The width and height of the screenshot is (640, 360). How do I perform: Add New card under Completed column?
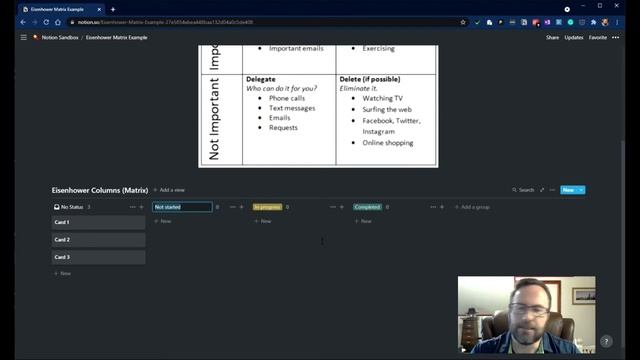[x=363, y=221]
